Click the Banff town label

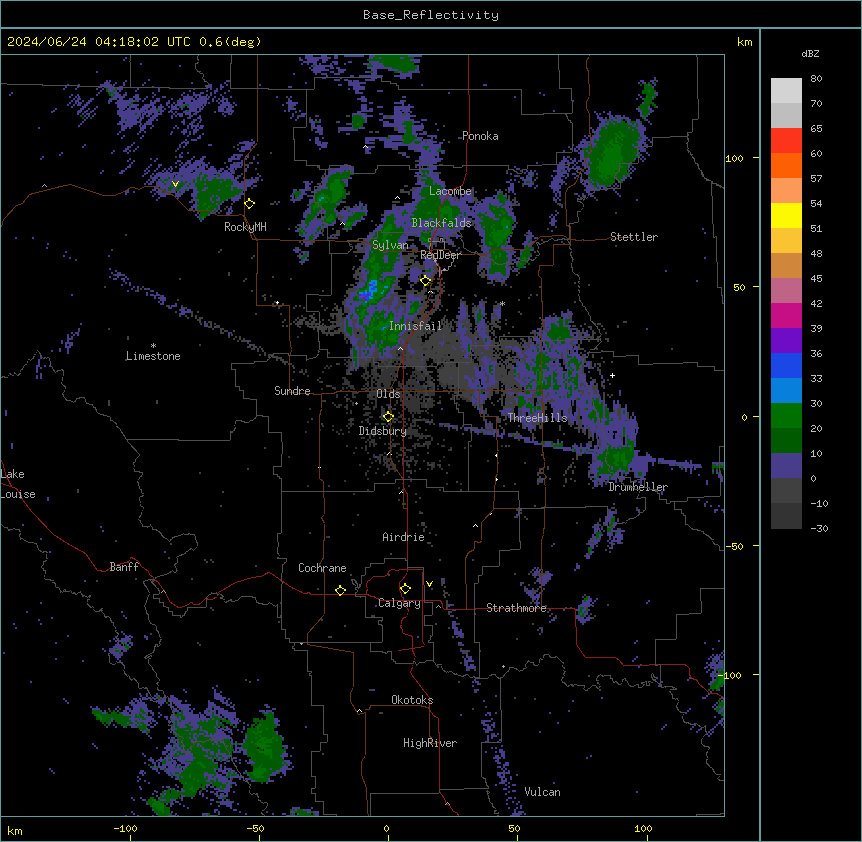pyautogui.click(x=124, y=567)
